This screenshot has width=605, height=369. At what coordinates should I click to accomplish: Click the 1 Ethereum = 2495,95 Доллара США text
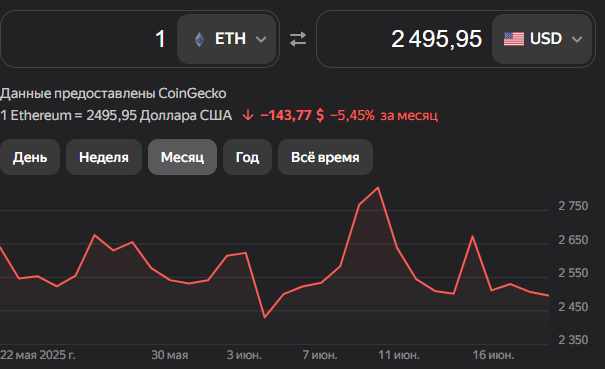click(x=116, y=115)
